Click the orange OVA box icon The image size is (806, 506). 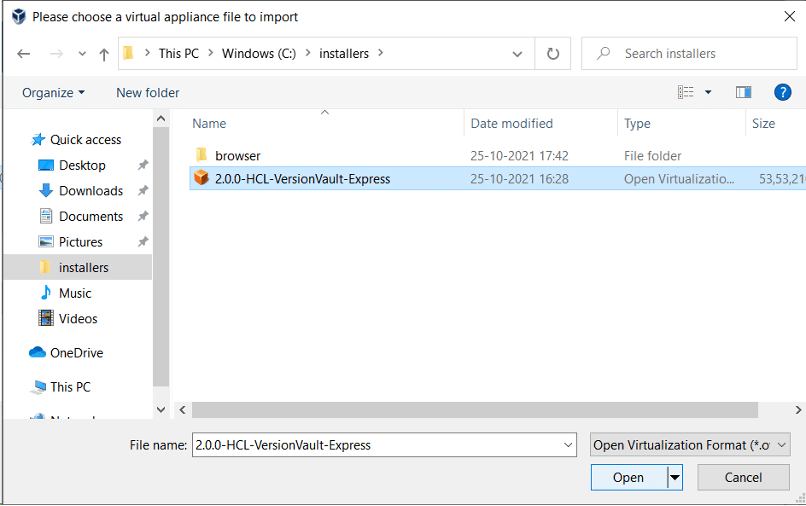[202, 178]
